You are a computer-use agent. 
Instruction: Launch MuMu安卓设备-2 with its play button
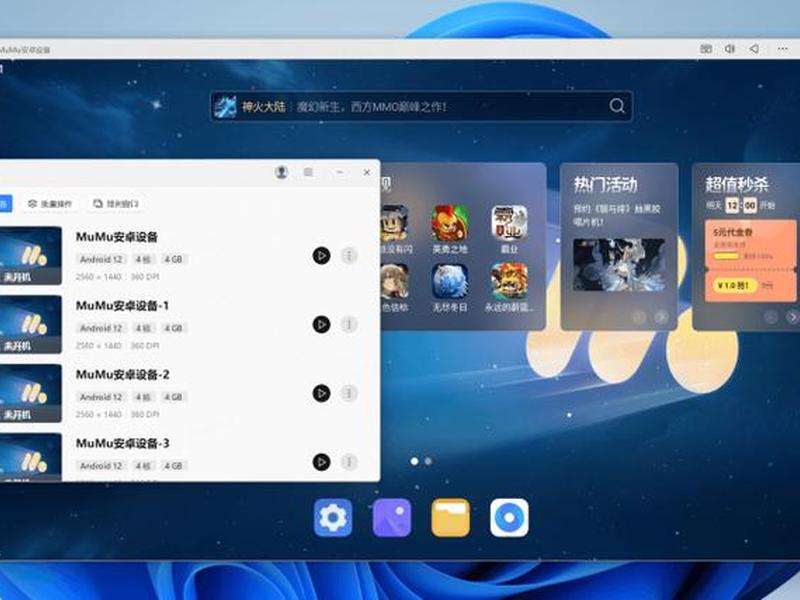pyautogui.click(x=321, y=393)
